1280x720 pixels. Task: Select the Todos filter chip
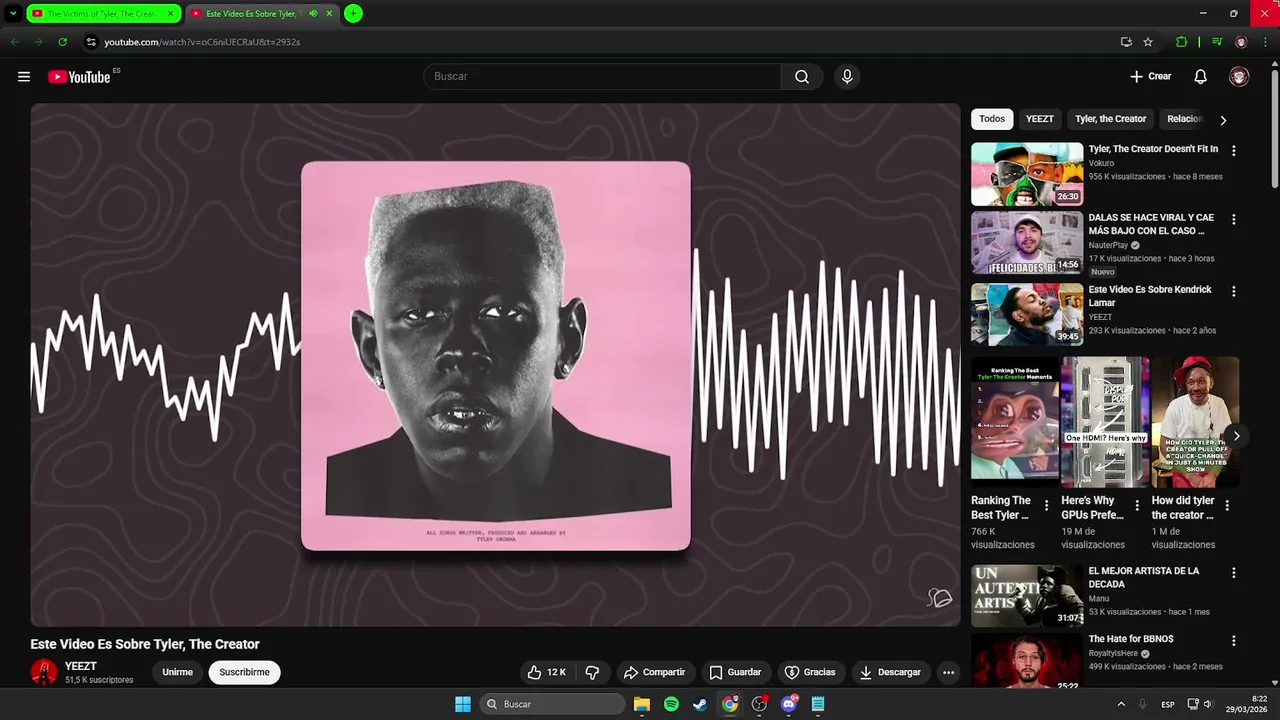point(992,119)
